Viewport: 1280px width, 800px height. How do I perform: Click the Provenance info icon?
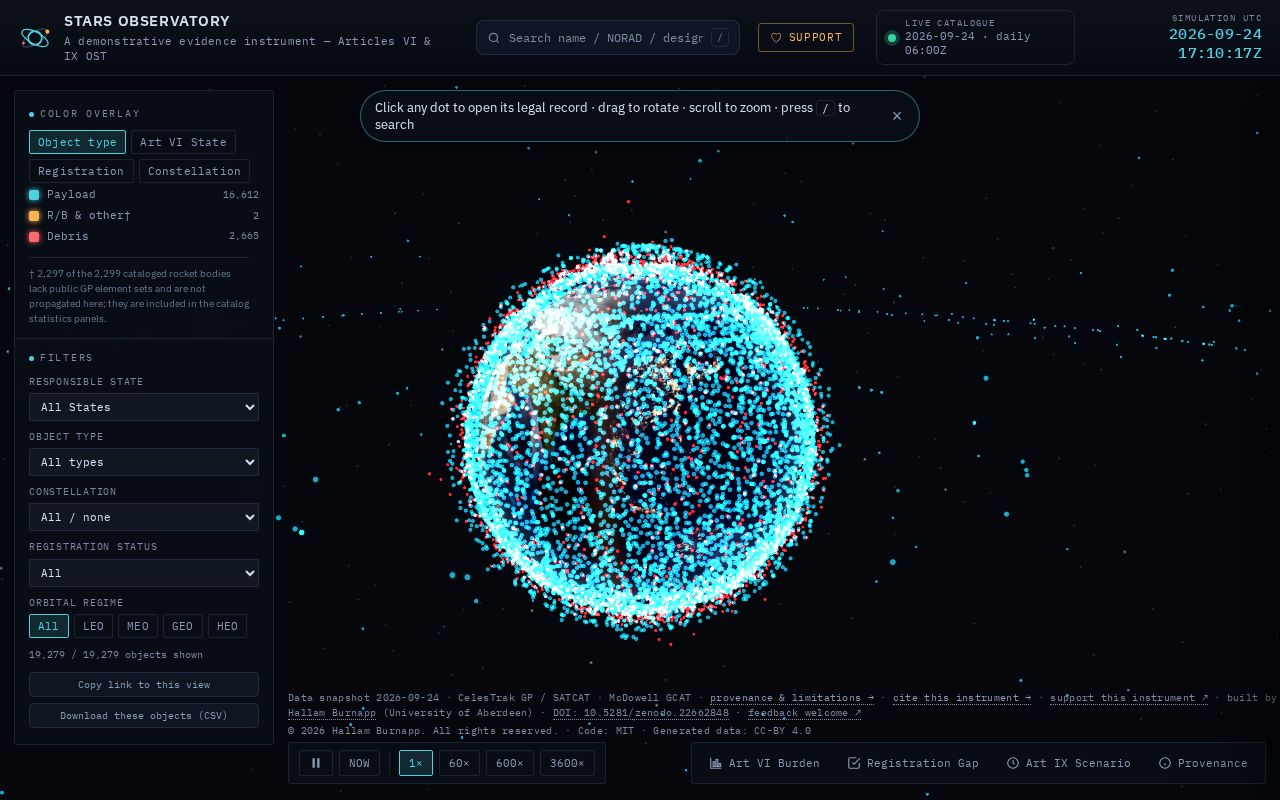click(x=1165, y=763)
